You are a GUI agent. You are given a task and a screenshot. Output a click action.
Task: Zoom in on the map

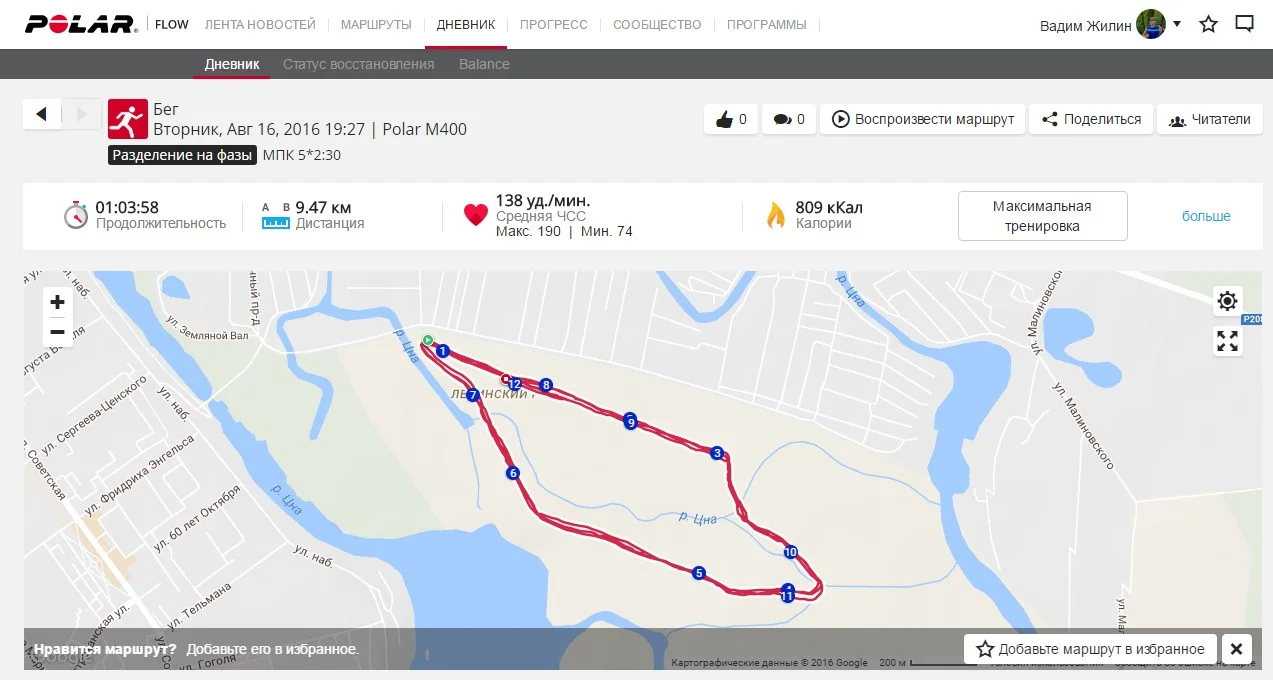tap(58, 302)
